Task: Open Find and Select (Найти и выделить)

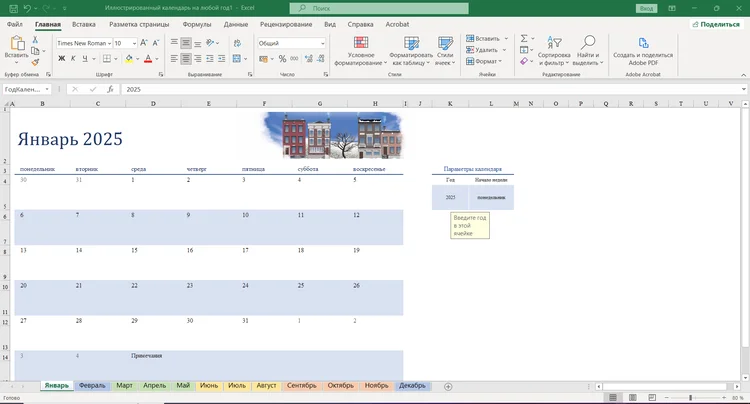Action: (587, 51)
